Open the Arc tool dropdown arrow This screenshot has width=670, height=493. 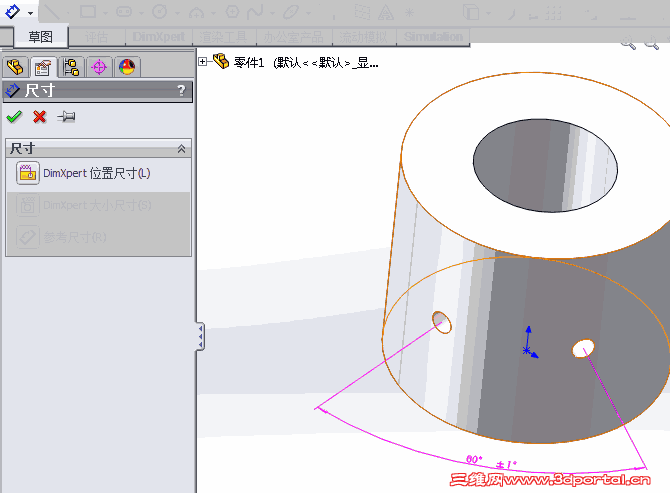coord(213,13)
